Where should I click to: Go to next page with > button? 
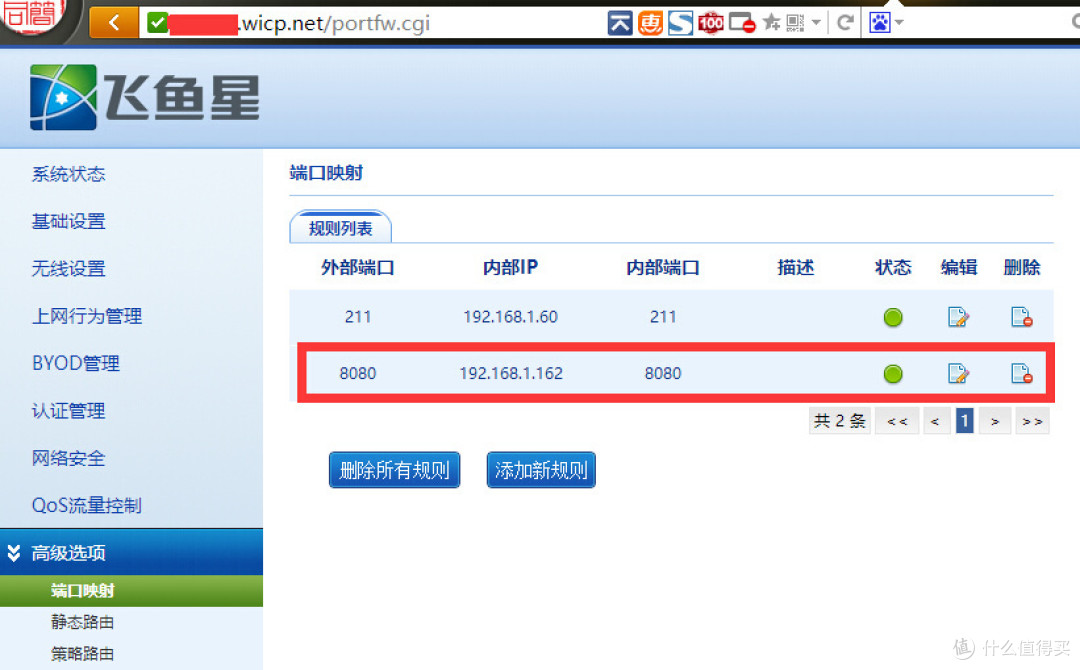(x=995, y=421)
